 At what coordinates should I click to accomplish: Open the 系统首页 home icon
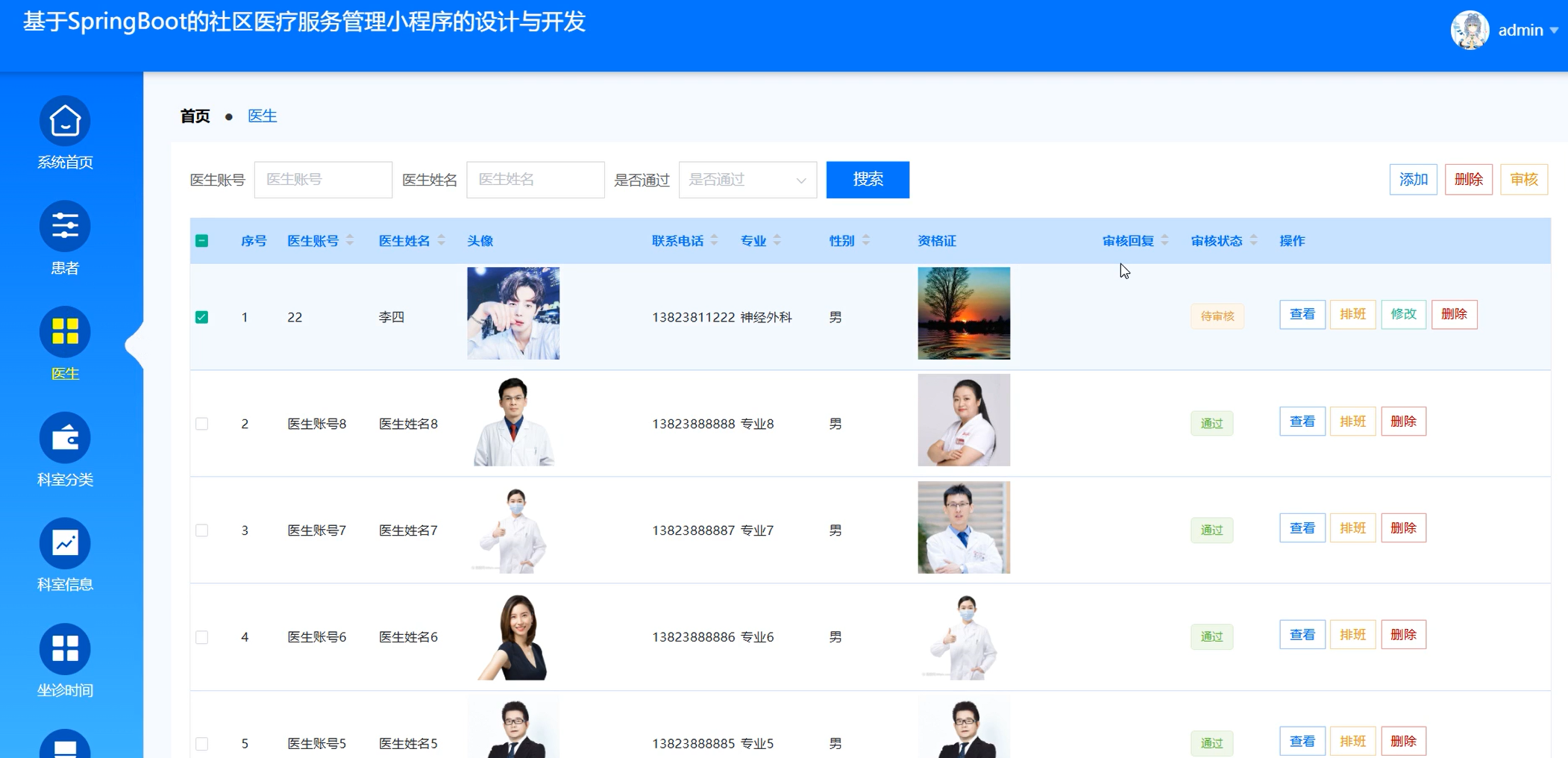pyautogui.click(x=65, y=121)
